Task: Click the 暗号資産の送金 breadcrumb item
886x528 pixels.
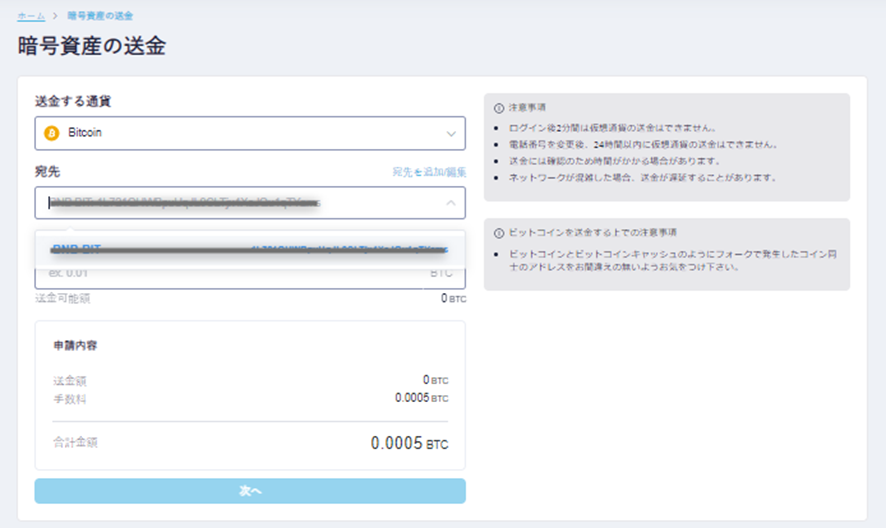Action: [x=100, y=16]
